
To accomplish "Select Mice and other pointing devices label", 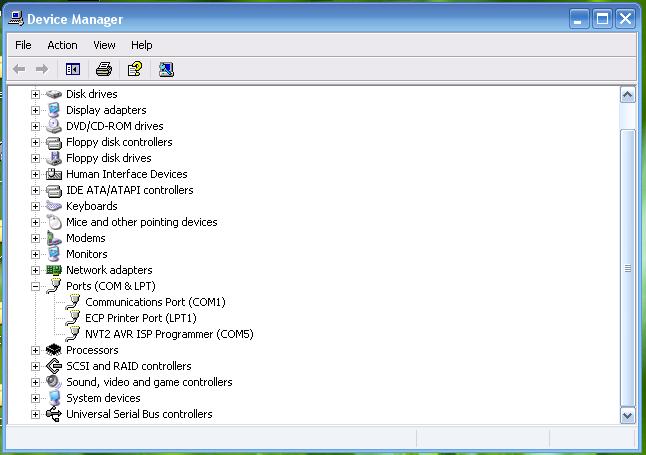I will (142, 222).
